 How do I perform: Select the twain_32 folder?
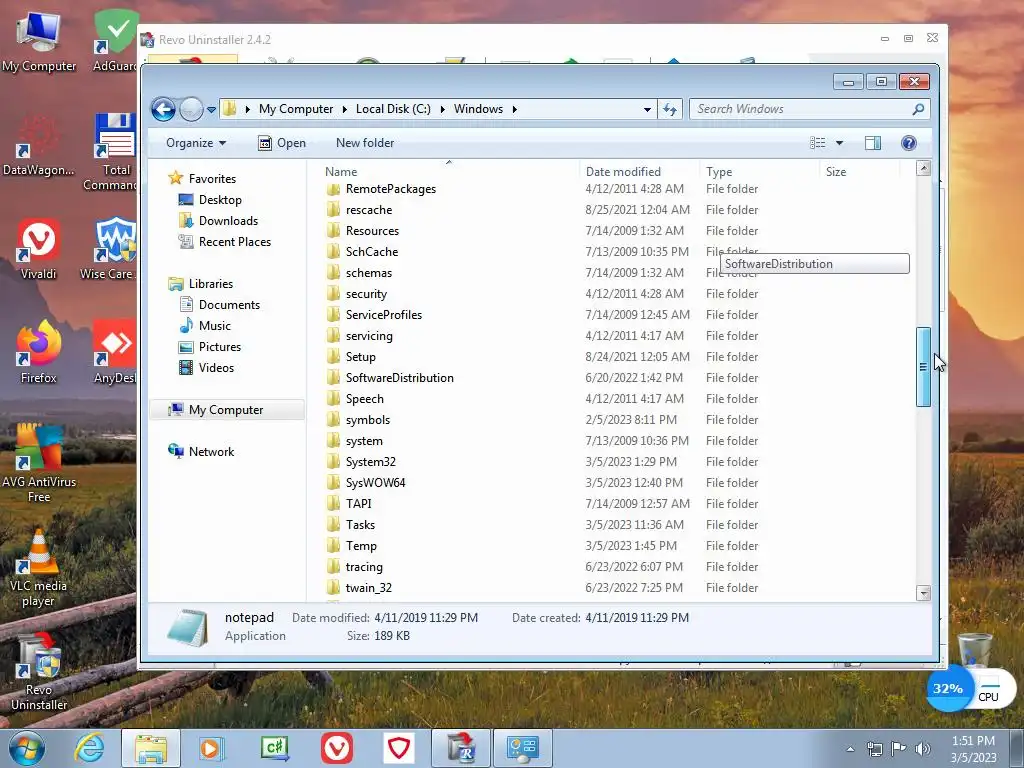368,588
